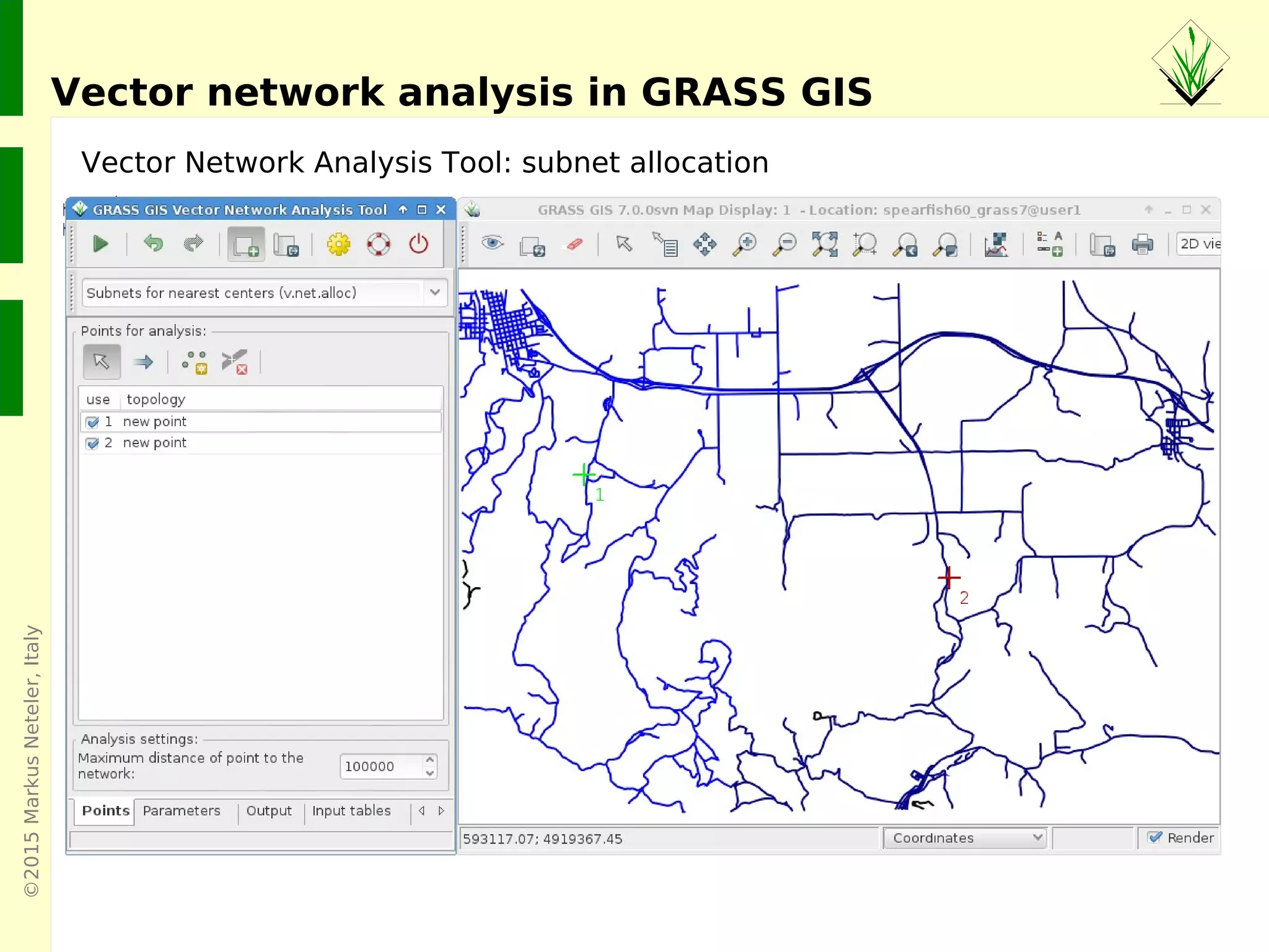Zoom to selected map layers icon

825,245
